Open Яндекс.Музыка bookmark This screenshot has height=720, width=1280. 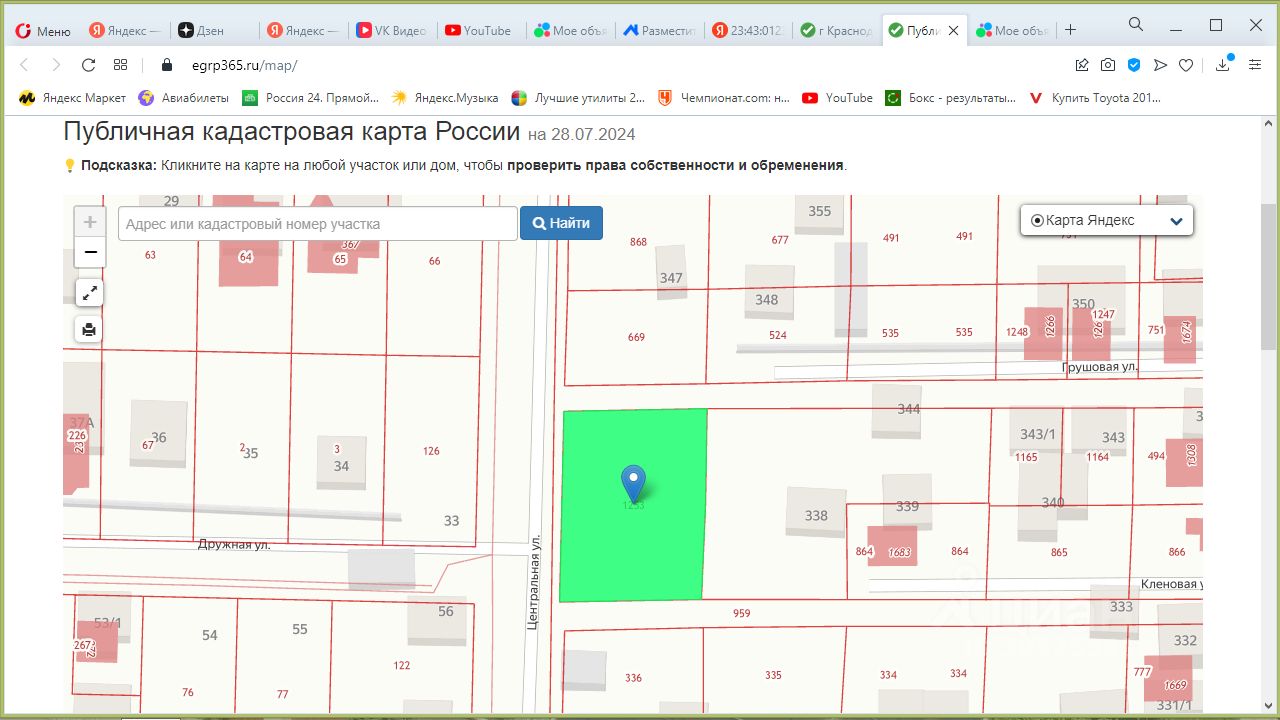coord(445,98)
